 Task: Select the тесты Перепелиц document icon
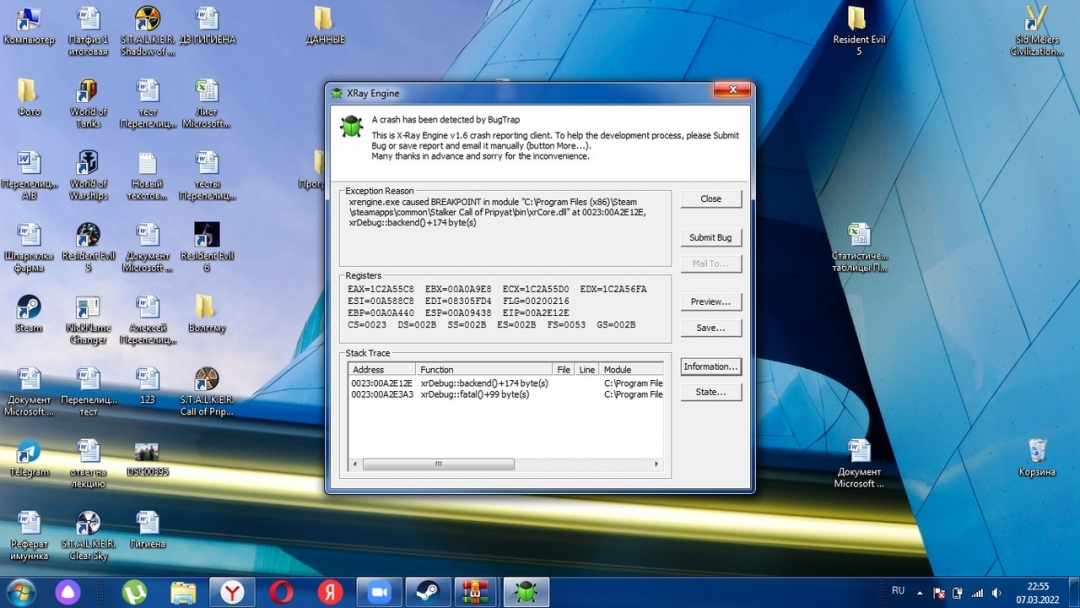pos(207,176)
